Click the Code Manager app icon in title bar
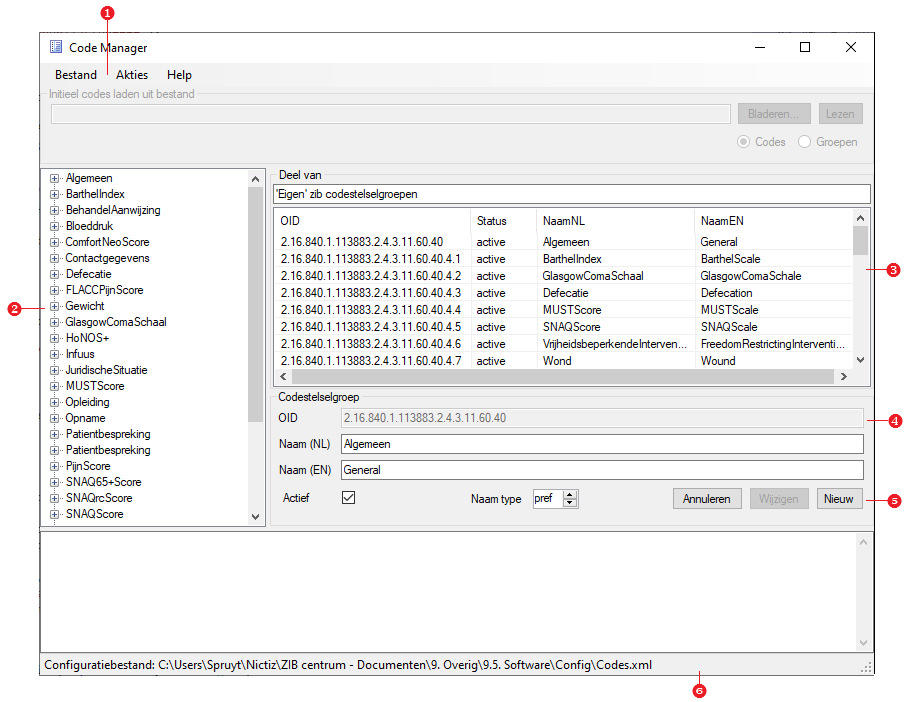This screenshot has width=909, height=702. click(x=56, y=47)
